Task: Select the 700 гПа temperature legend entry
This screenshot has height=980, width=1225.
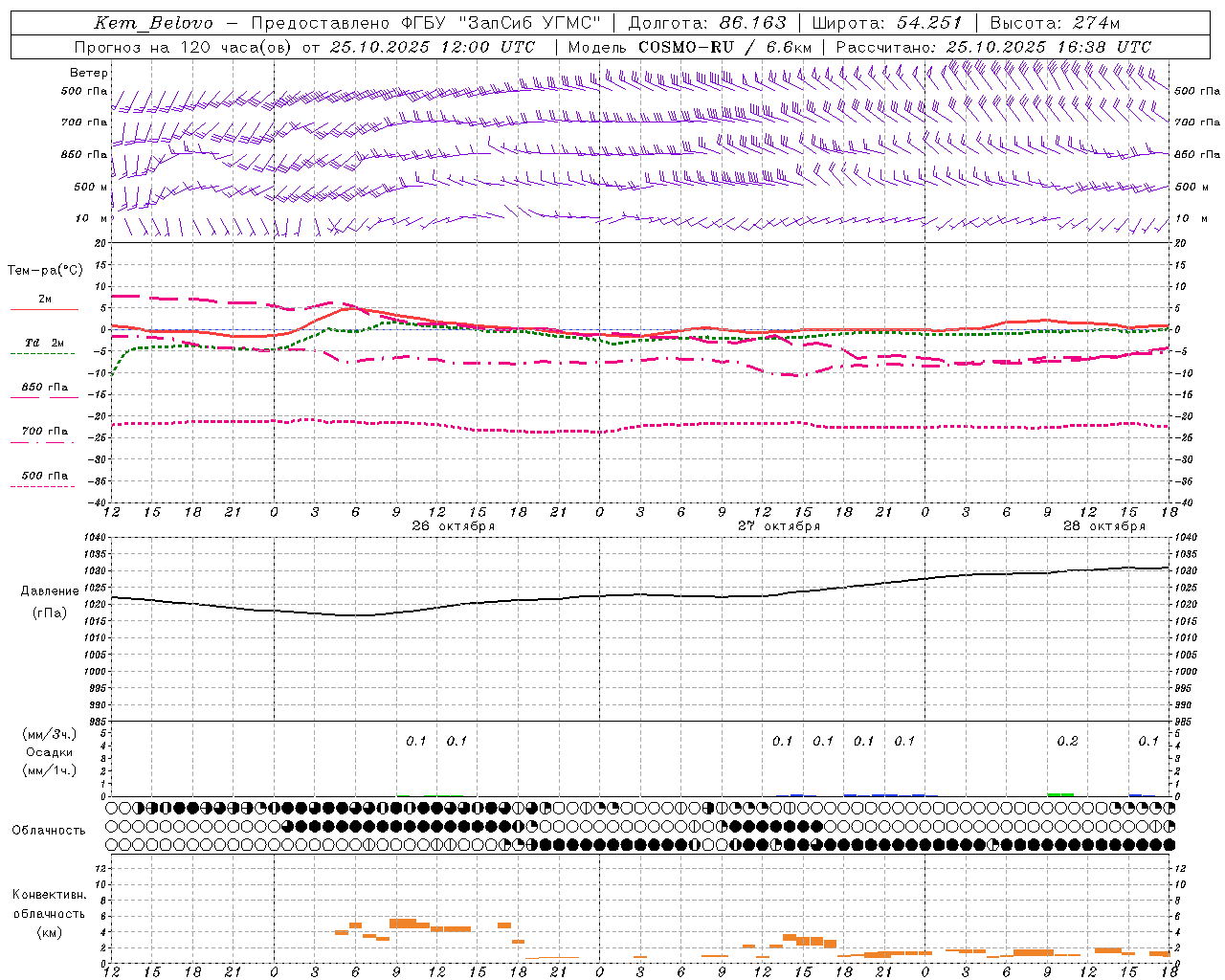Action: point(45,432)
